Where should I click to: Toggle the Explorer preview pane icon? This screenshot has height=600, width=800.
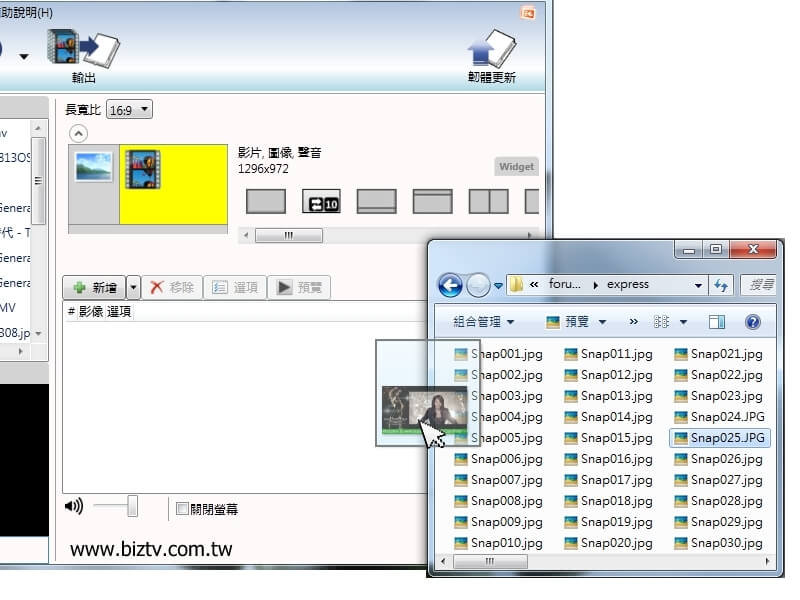point(716,322)
